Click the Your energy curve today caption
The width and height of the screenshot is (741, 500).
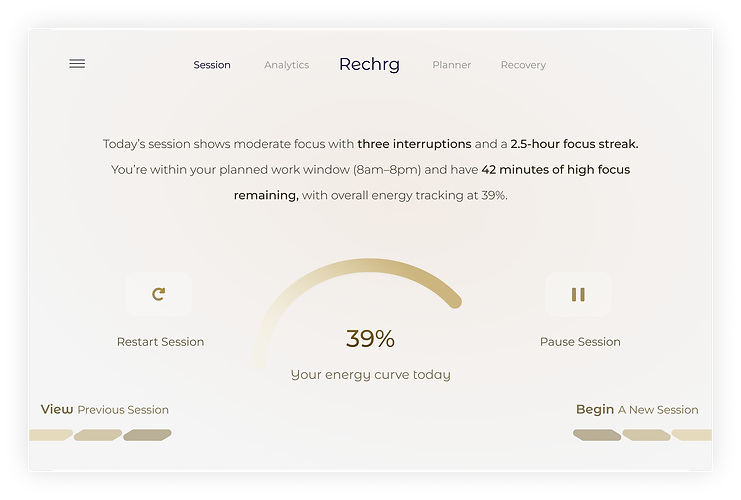click(370, 375)
